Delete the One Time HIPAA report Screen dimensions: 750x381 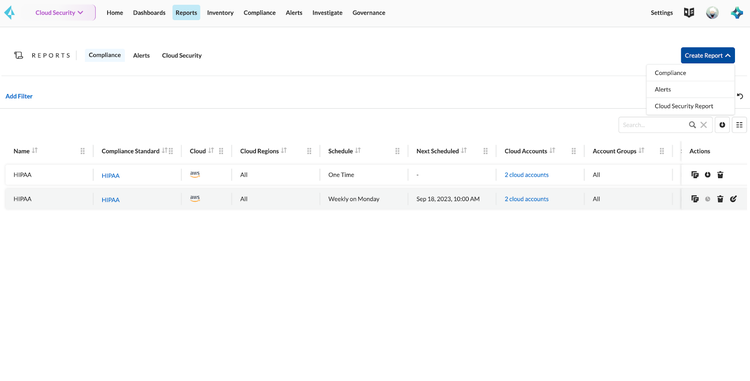(x=720, y=175)
